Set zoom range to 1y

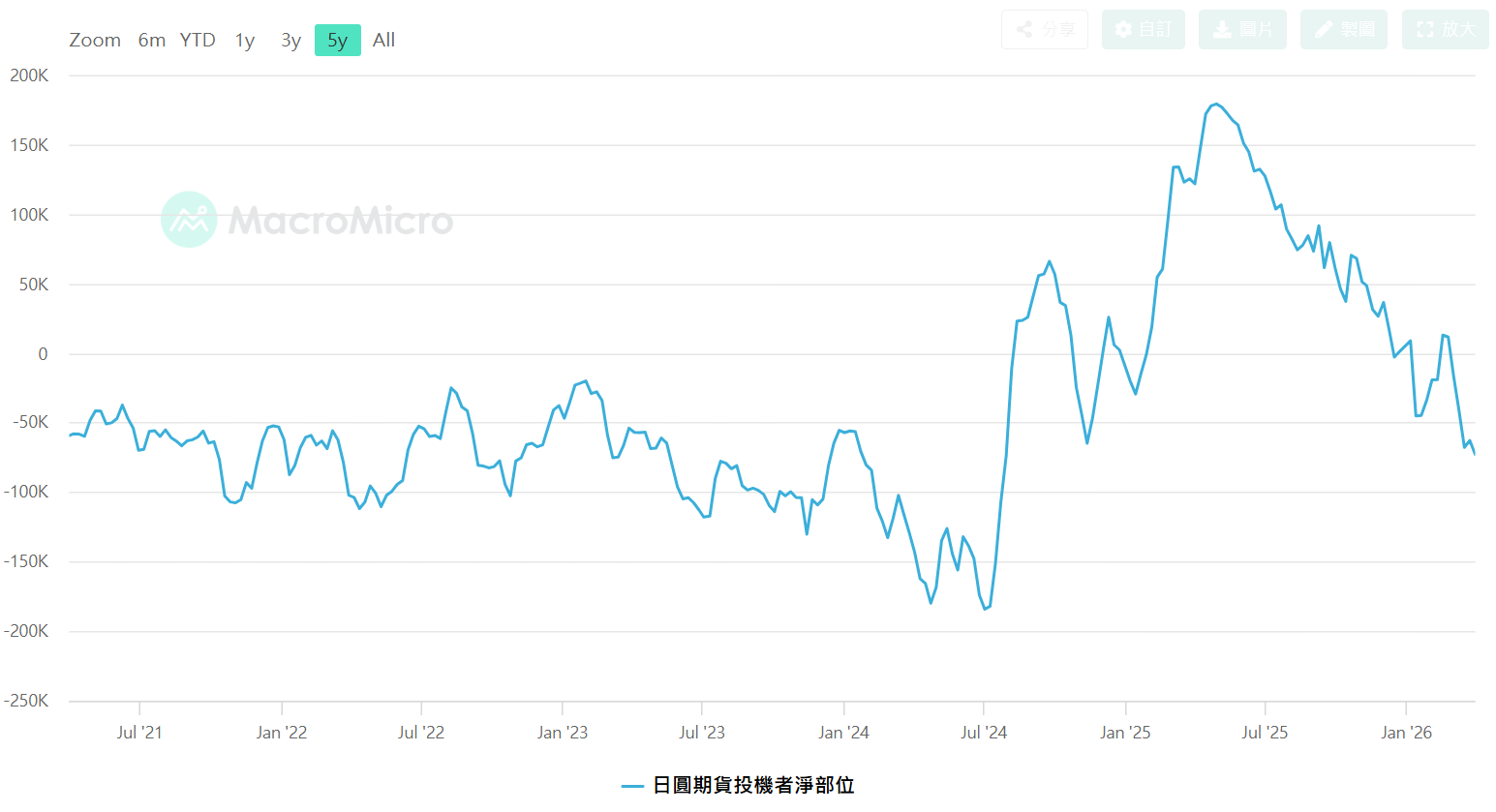tap(245, 40)
